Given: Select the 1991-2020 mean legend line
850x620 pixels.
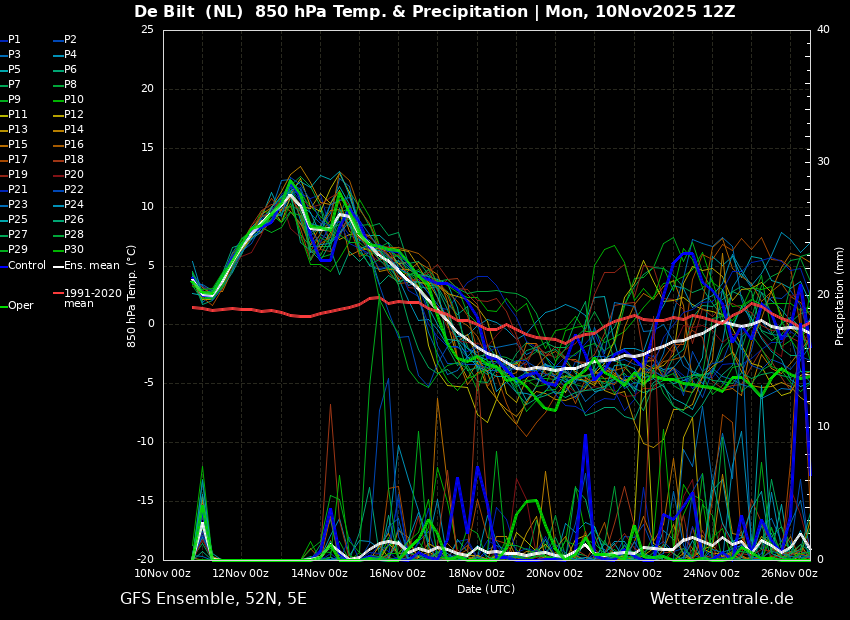Looking at the screenshot, I should click(x=58, y=293).
